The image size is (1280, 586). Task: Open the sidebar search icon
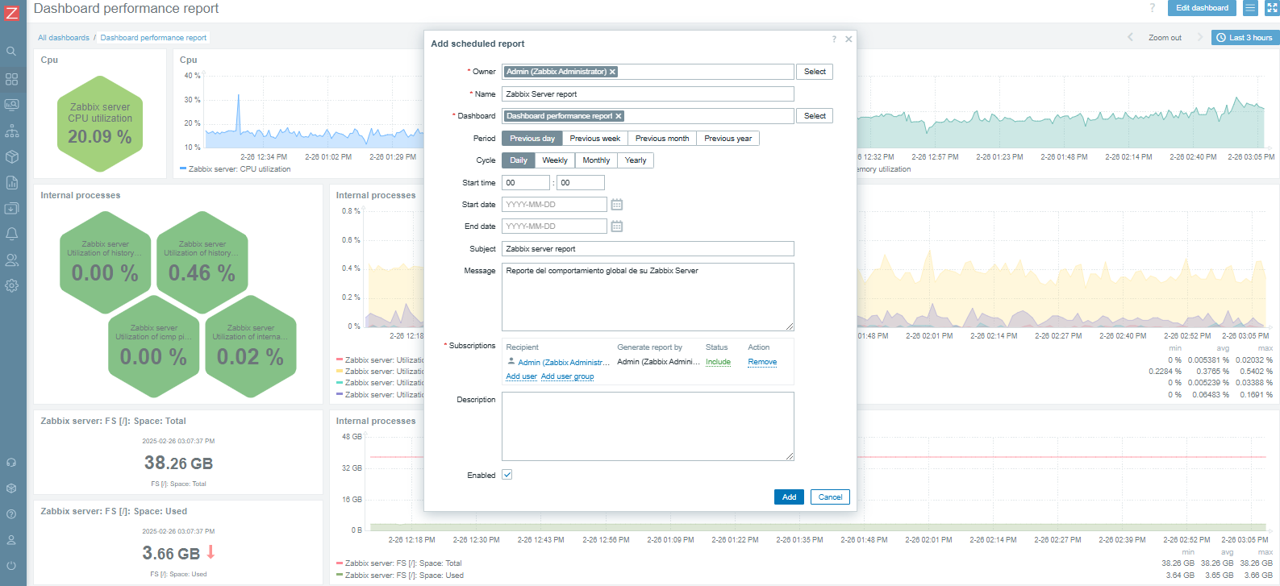[12, 51]
